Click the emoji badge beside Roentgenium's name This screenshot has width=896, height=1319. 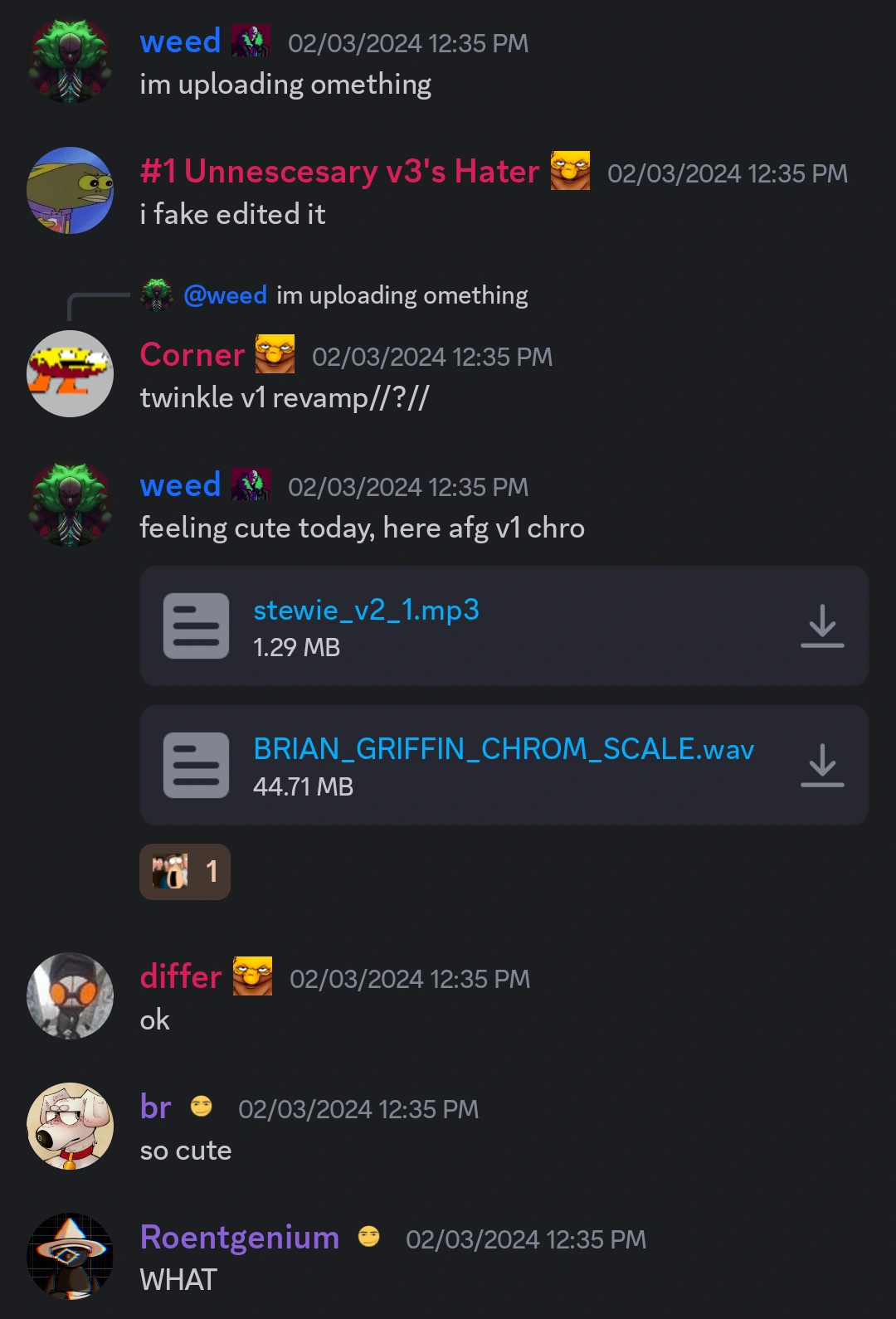point(368,1236)
